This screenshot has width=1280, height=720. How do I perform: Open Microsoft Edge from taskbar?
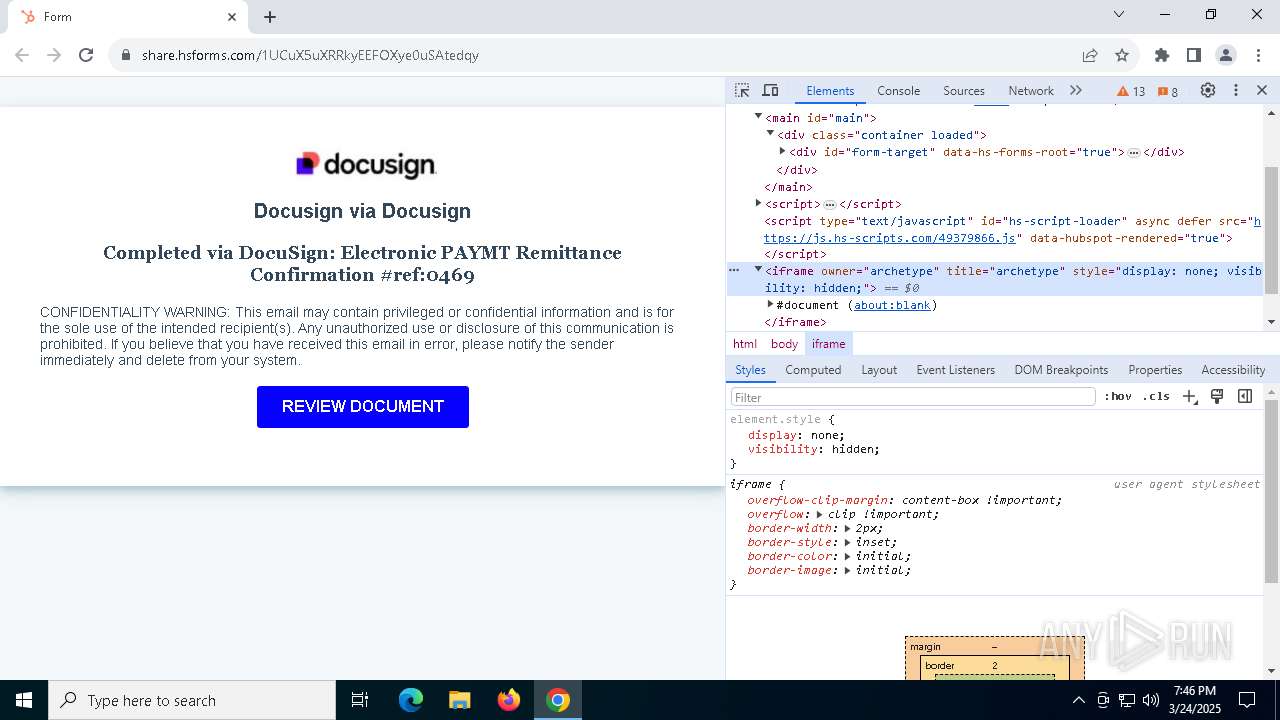pyautogui.click(x=411, y=700)
